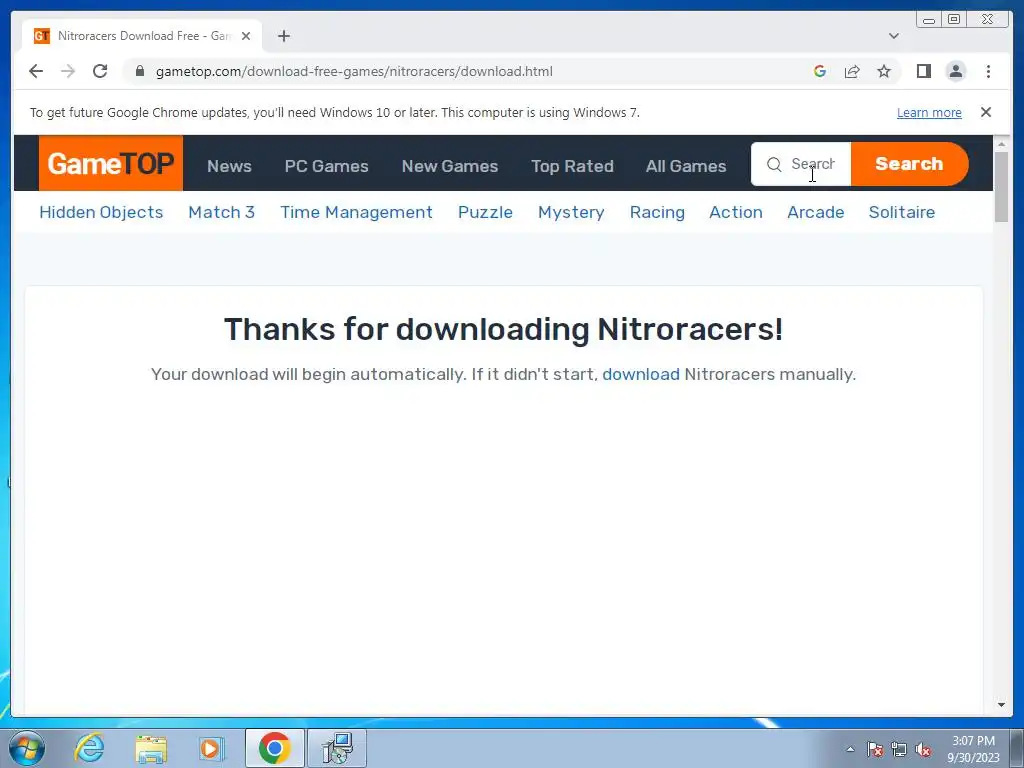Browse the Hidden Objects category
1024x768 pixels.
click(x=101, y=212)
